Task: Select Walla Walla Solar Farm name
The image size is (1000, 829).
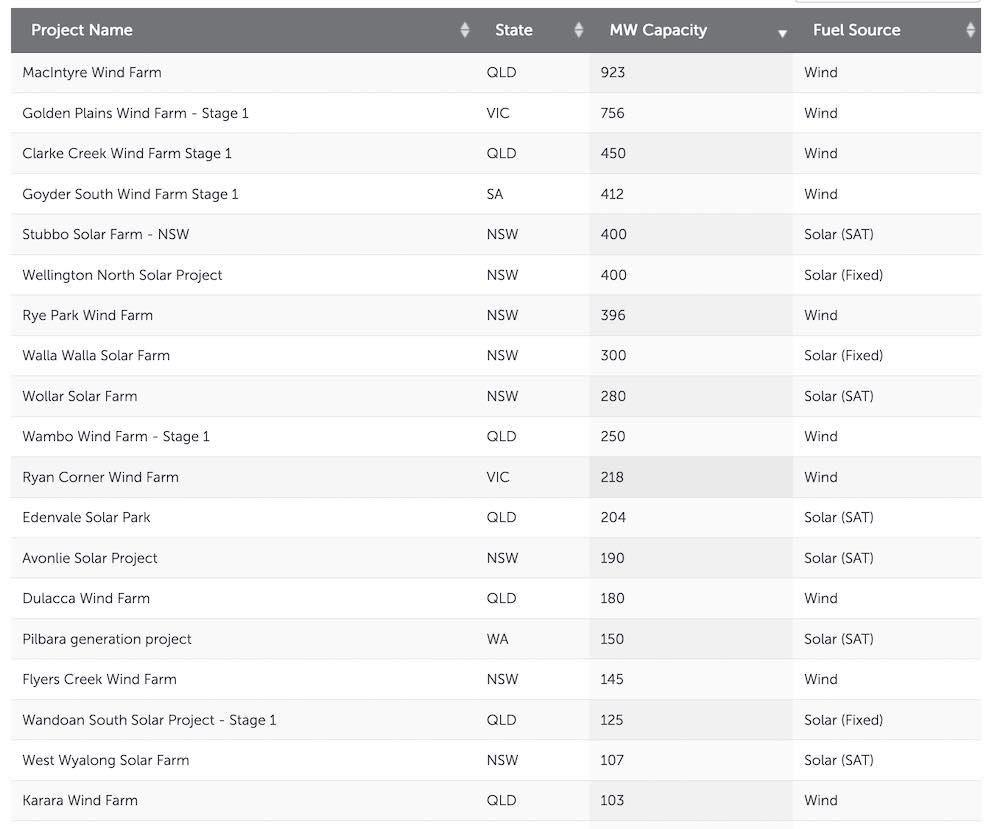Action: point(96,356)
